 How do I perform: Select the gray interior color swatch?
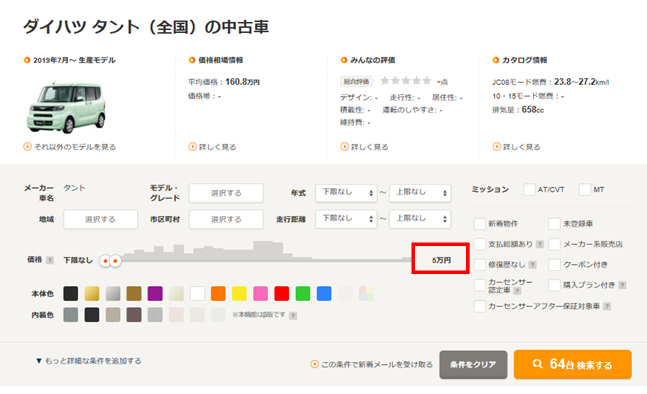(71, 315)
